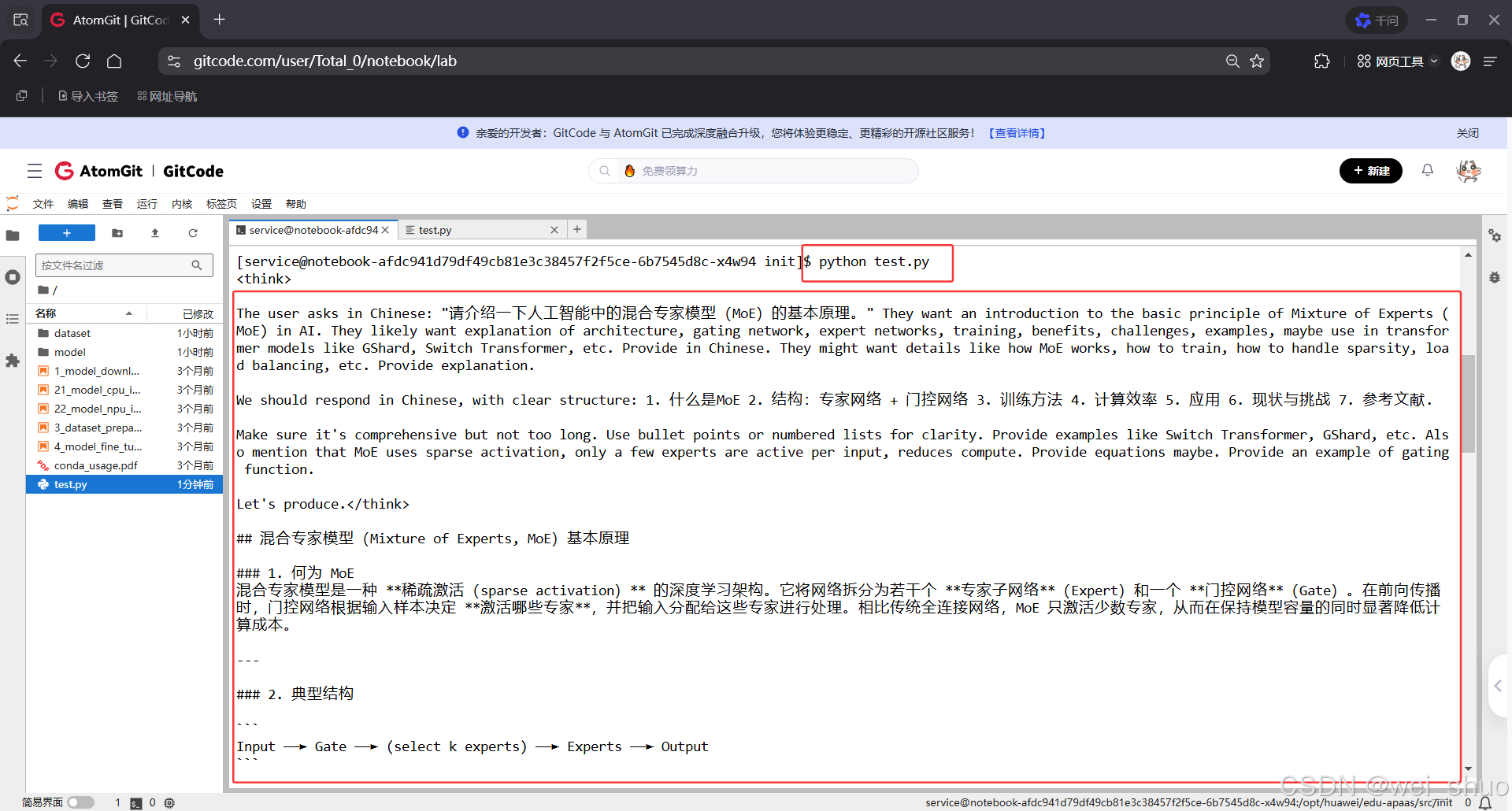The width and height of the screenshot is (1512, 811).
Task: Open the extension manager puzzle icon
Action: 13,361
